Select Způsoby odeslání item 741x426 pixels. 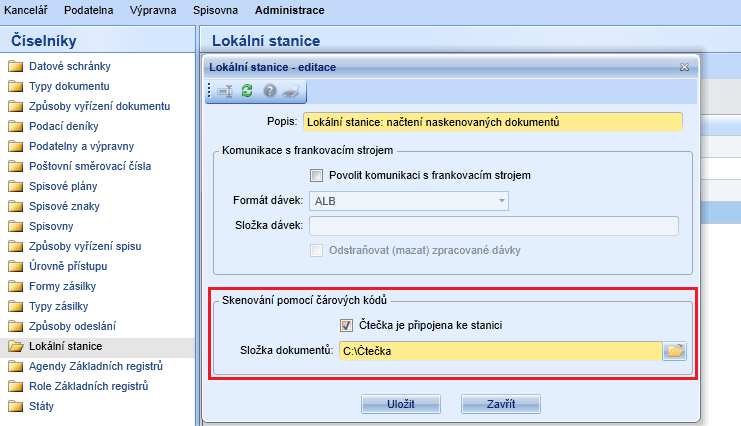(x=72, y=326)
